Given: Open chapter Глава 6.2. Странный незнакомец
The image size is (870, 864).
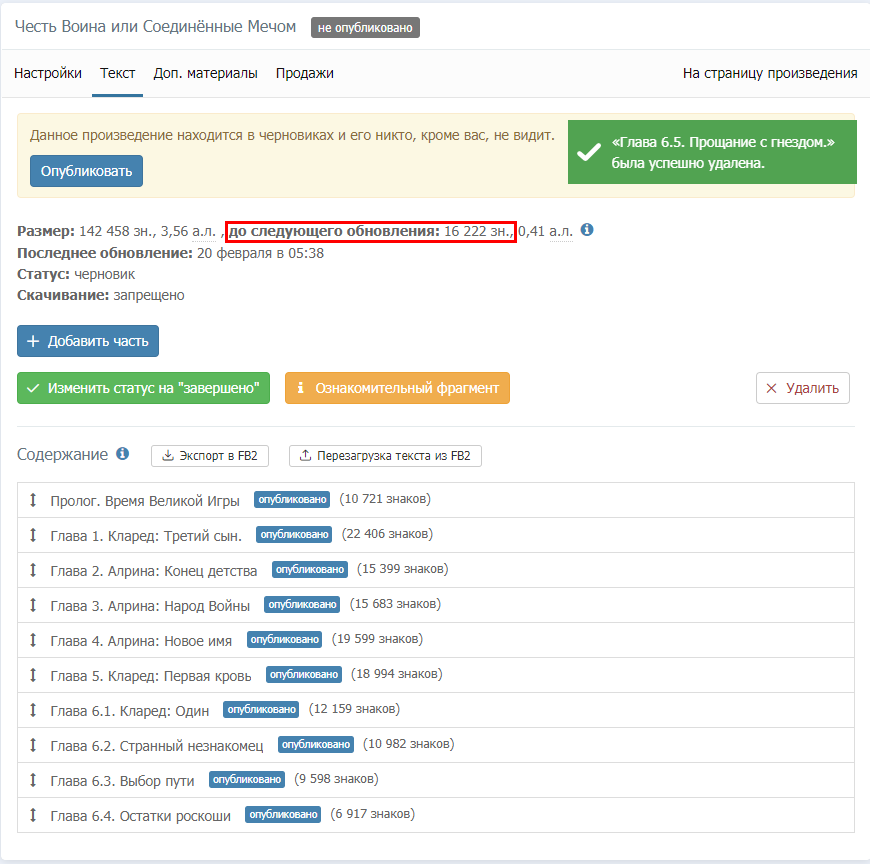Looking at the screenshot, I should coord(156,745).
